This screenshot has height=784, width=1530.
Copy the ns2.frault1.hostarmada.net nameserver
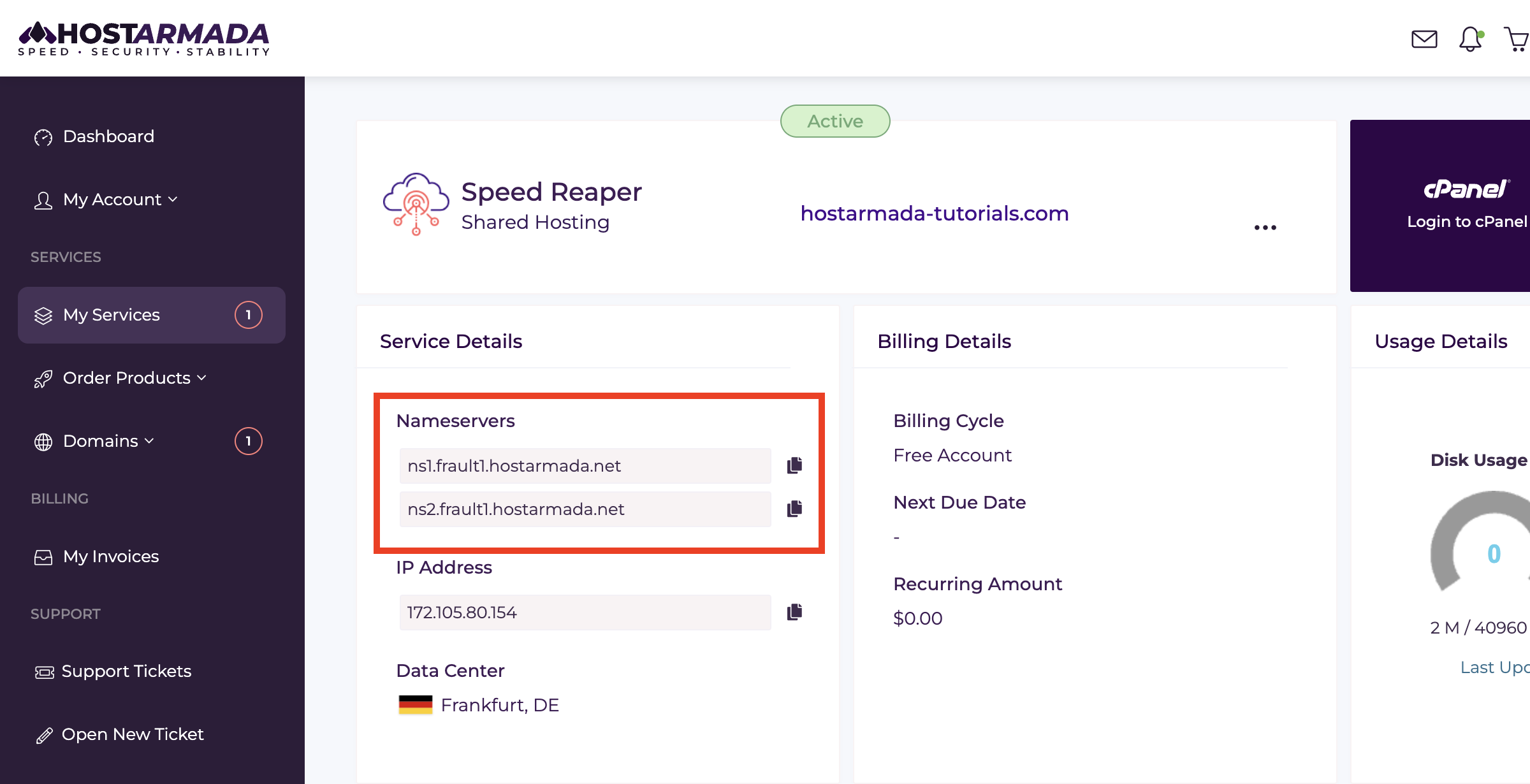794,509
